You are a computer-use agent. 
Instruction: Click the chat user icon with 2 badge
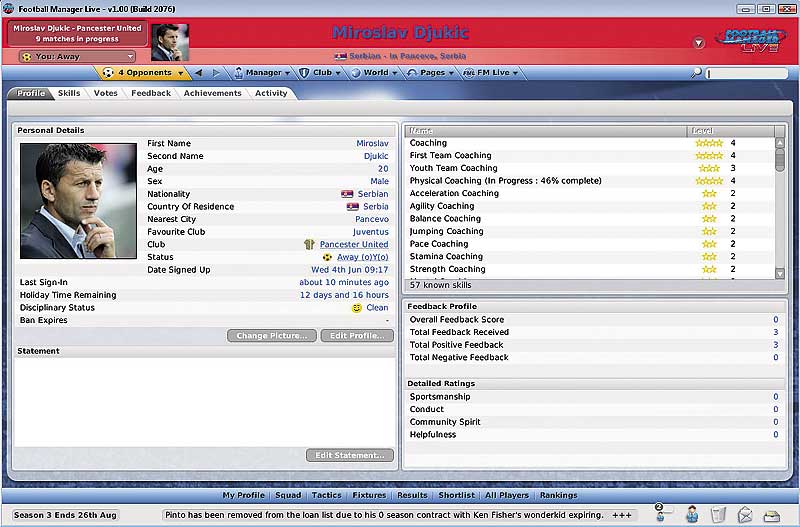(662, 513)
